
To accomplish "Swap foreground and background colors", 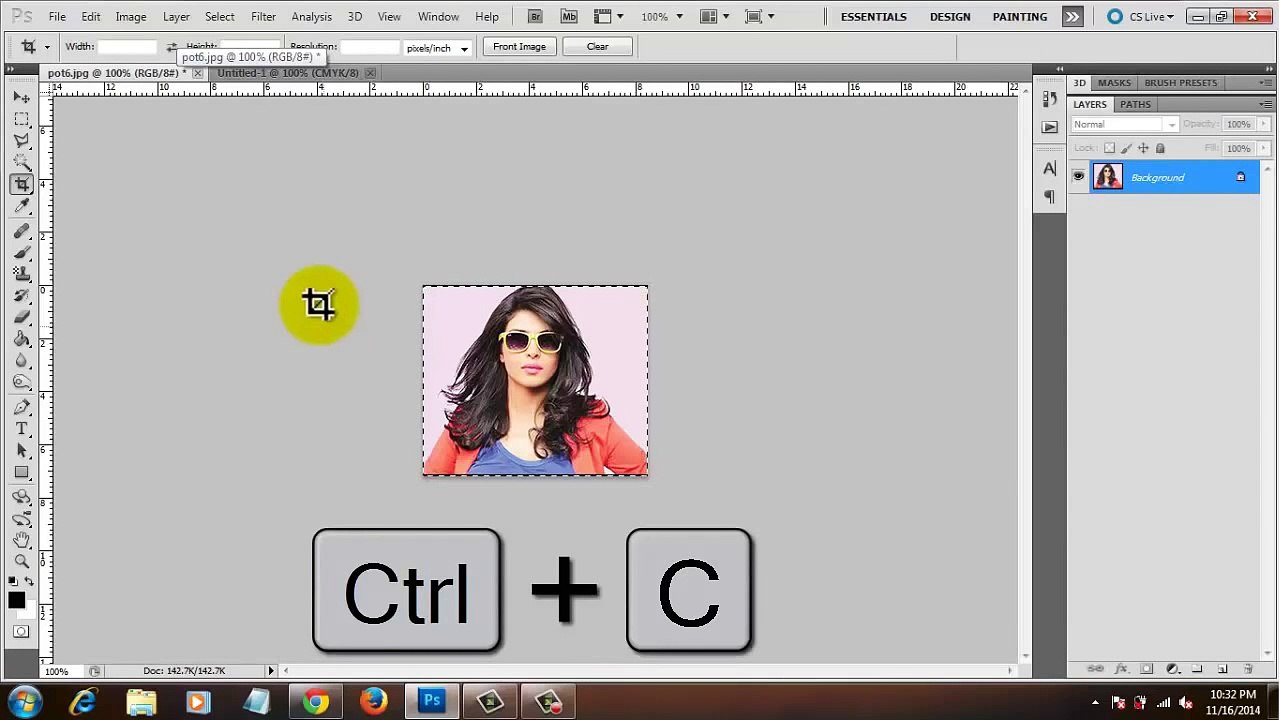I will [29, 581].
